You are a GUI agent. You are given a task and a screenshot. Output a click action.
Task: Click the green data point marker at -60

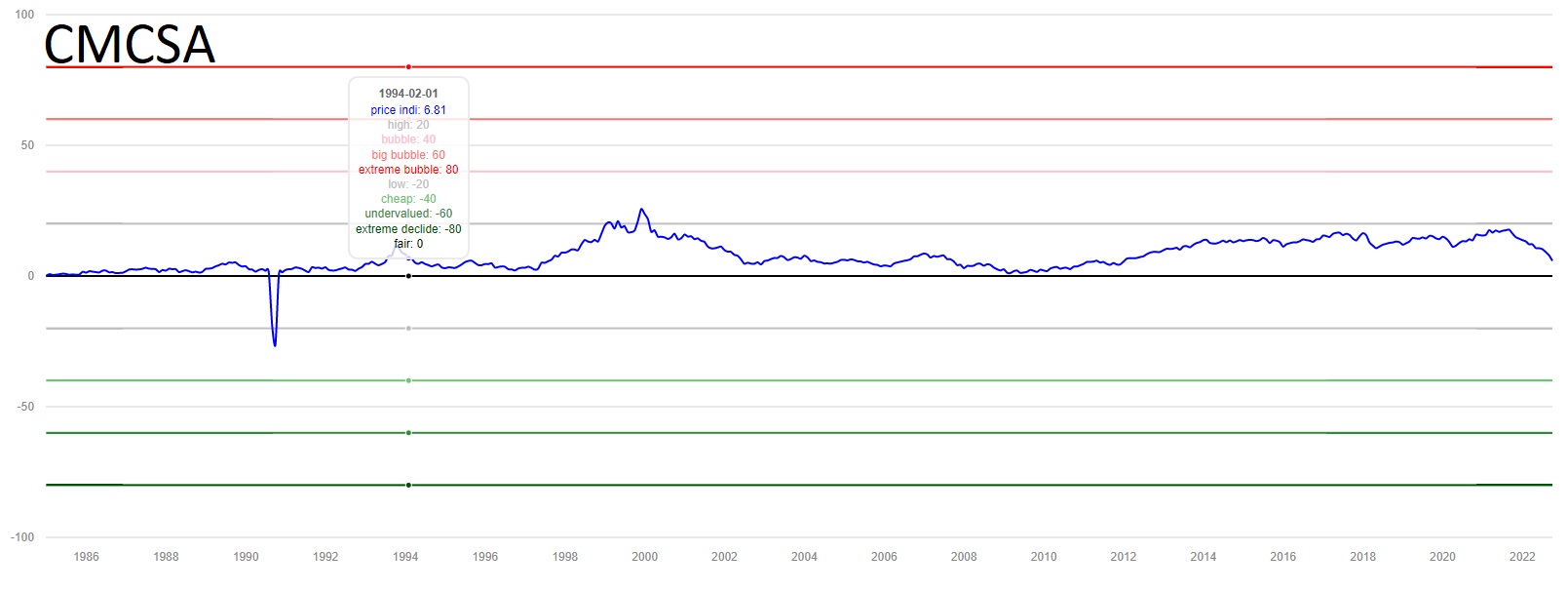pyautogui.click(x=408, y=432)
